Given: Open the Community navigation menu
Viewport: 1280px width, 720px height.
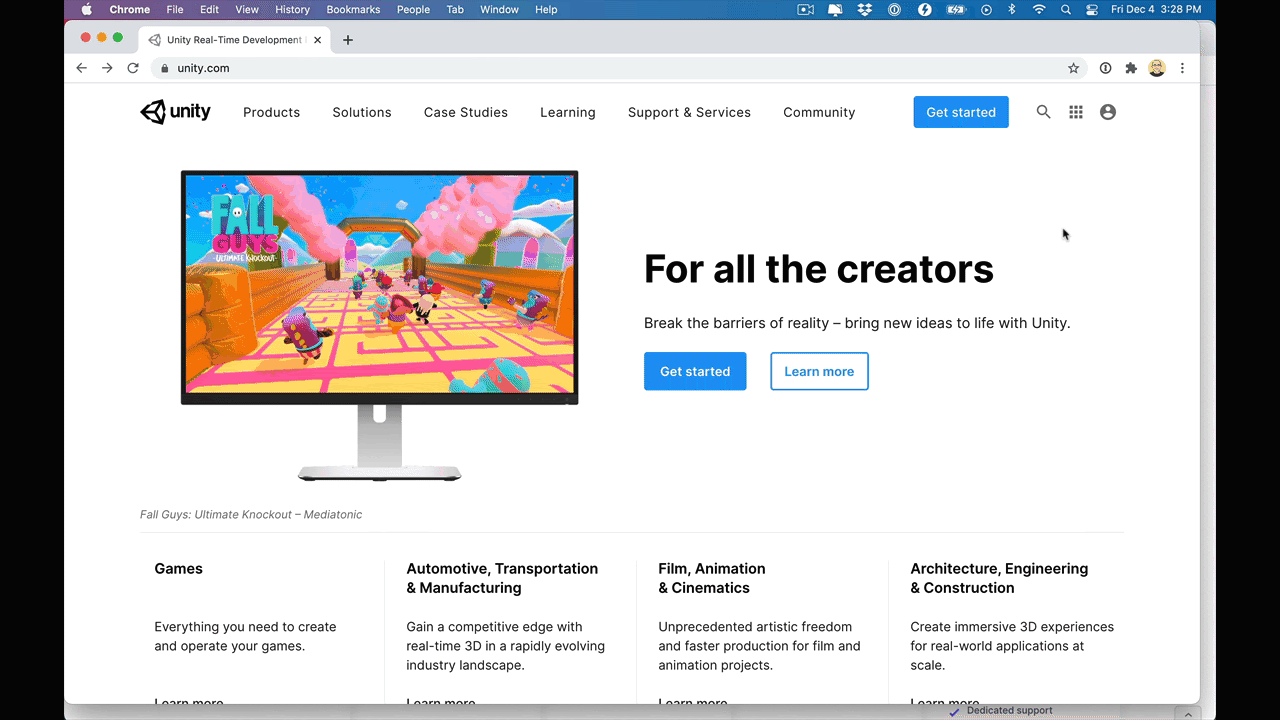Looking at the screenshot, I should [x=819, y=112].
